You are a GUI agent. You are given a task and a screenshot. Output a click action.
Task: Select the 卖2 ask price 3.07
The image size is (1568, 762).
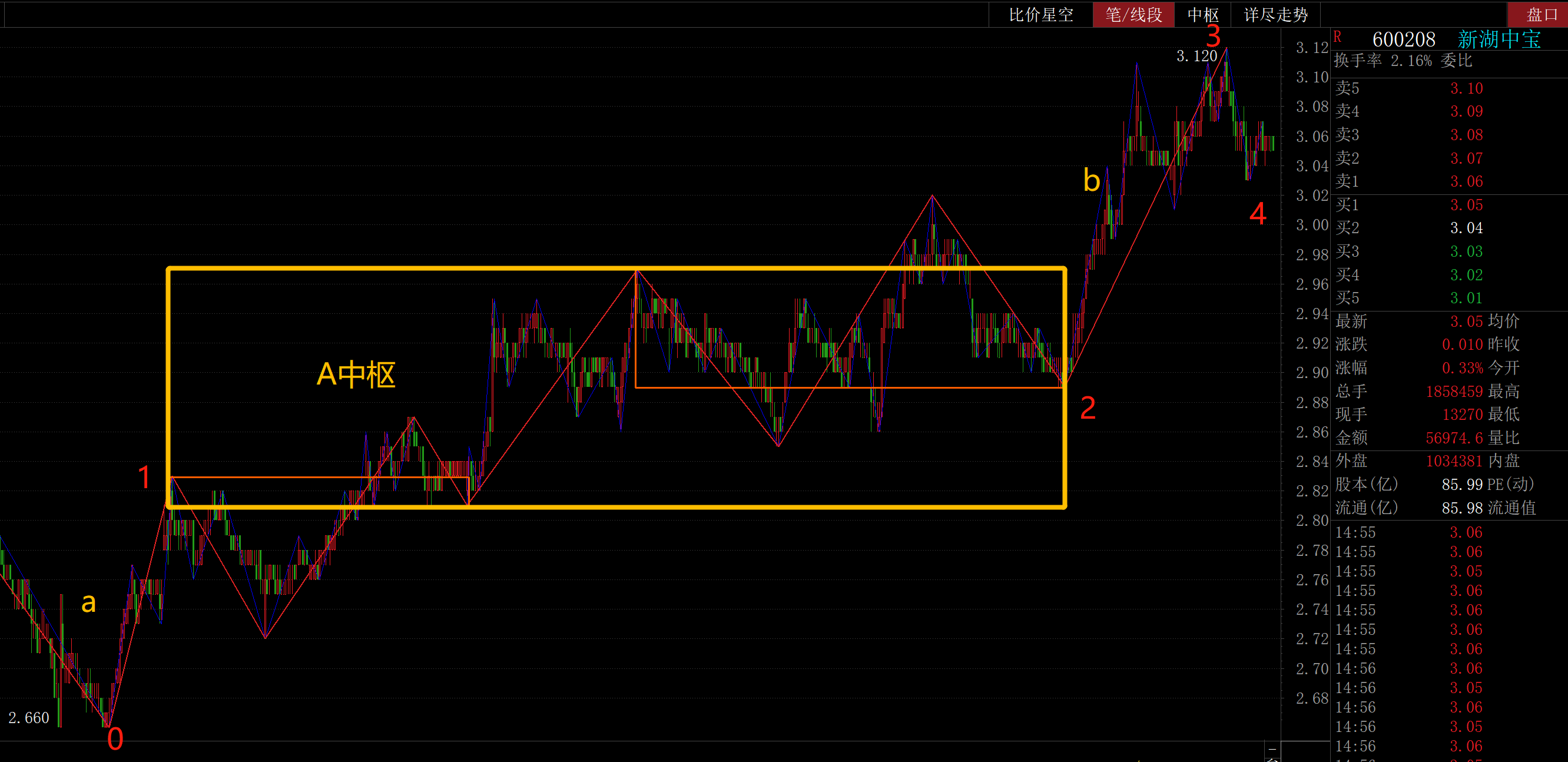(x=1466, y=158)
